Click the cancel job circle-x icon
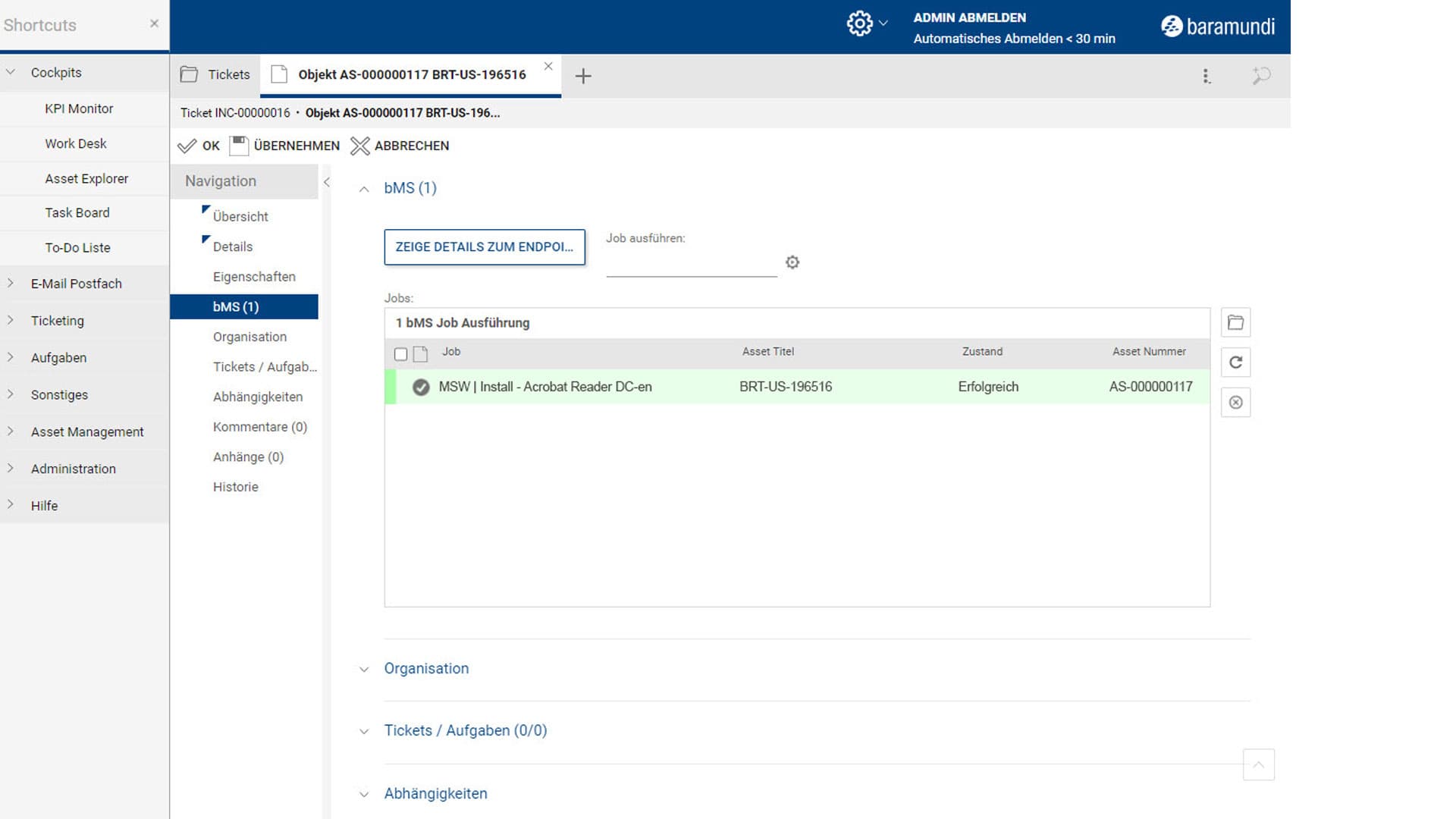 tap(1235, 403)
